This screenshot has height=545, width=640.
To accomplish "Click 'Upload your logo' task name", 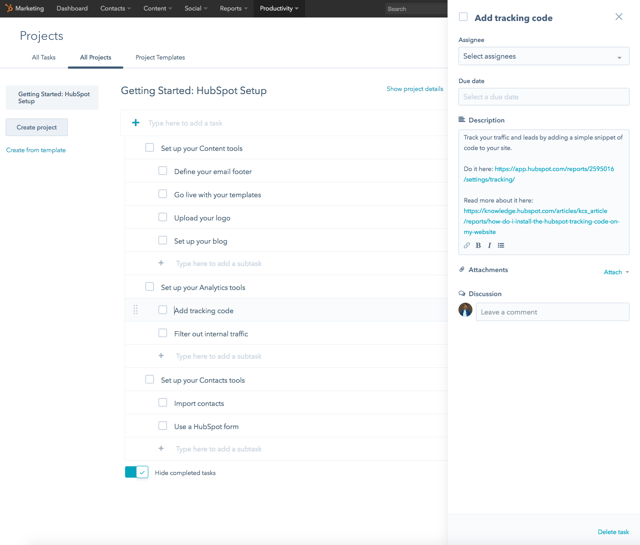I will (202, 218).
